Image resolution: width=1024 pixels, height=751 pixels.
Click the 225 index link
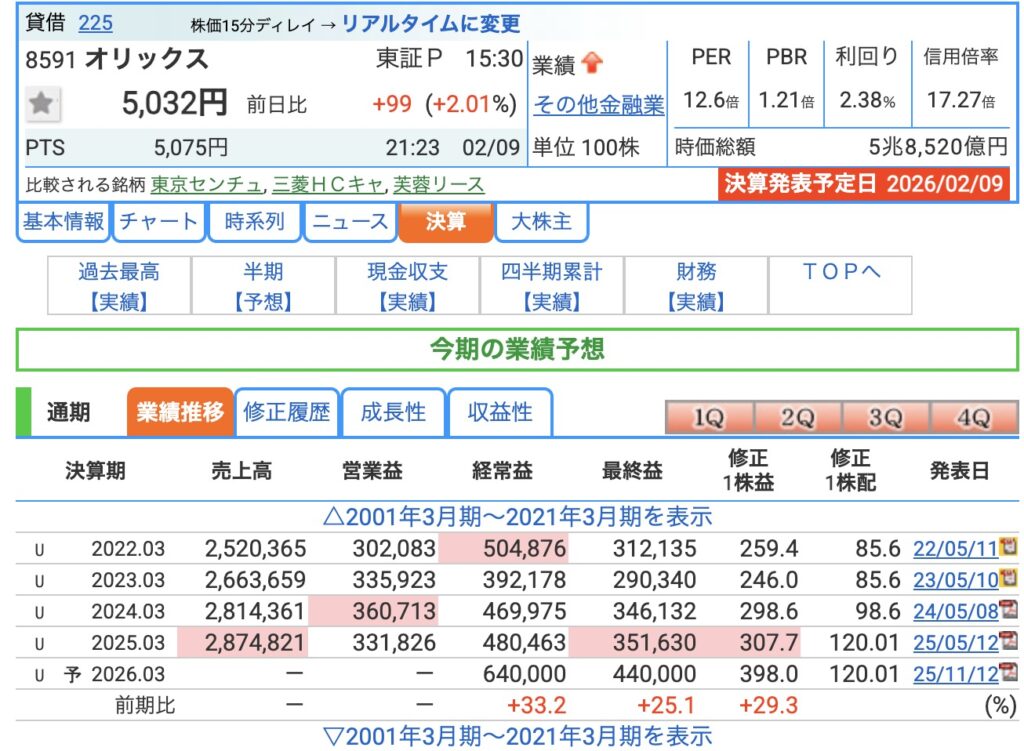click(95, 23)
